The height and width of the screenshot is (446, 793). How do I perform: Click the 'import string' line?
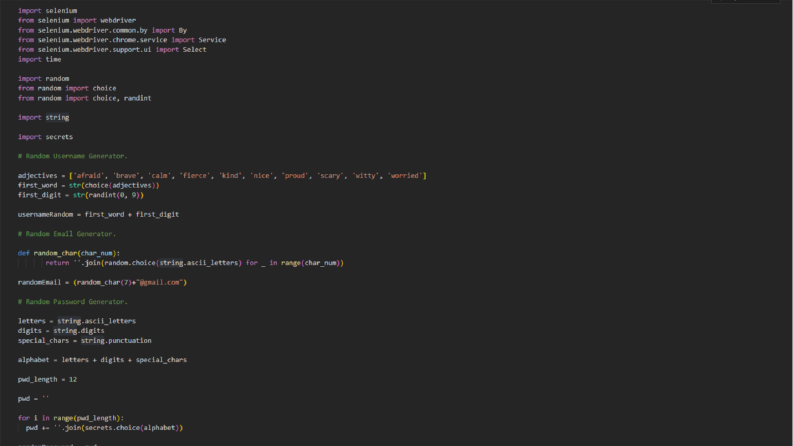point(43,117)
